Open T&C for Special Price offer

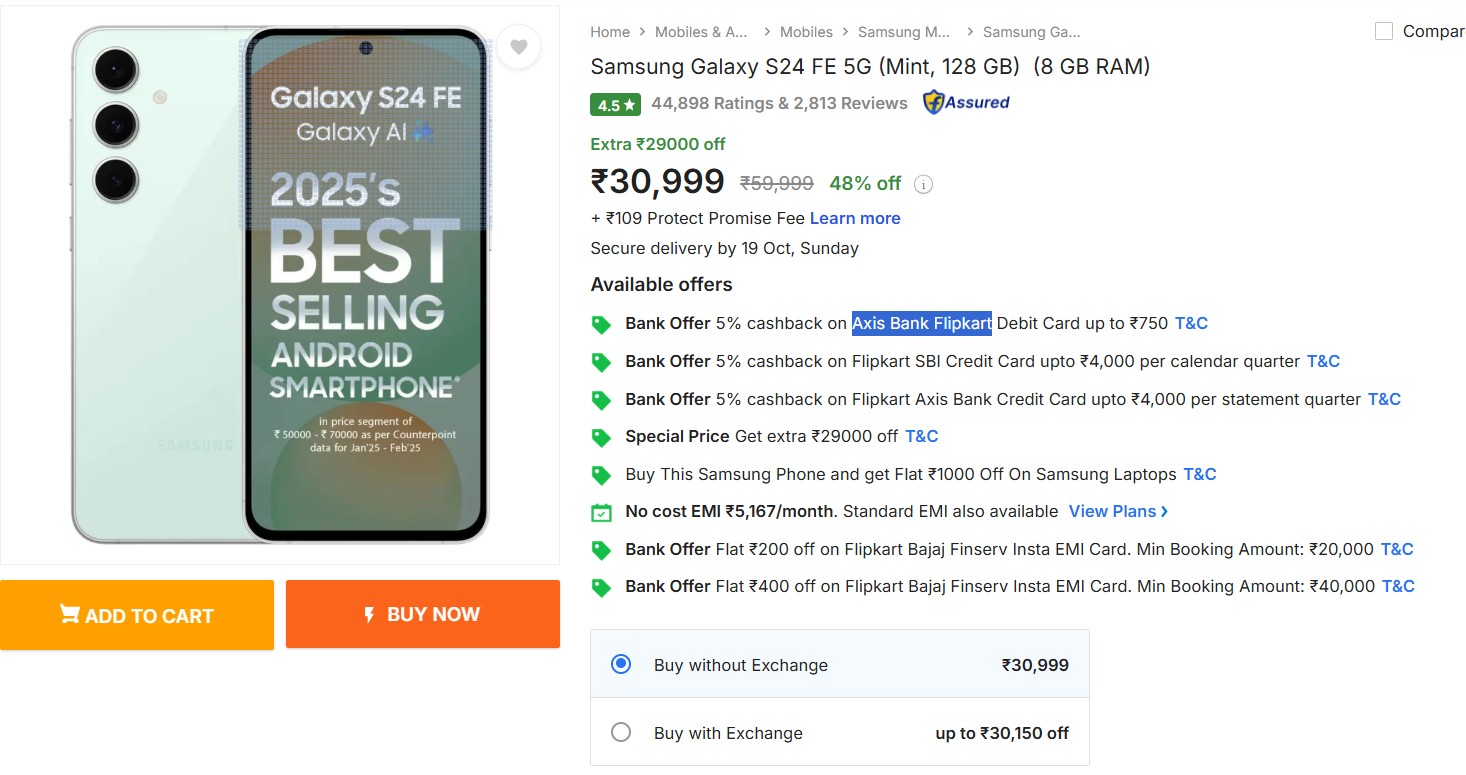921,436
